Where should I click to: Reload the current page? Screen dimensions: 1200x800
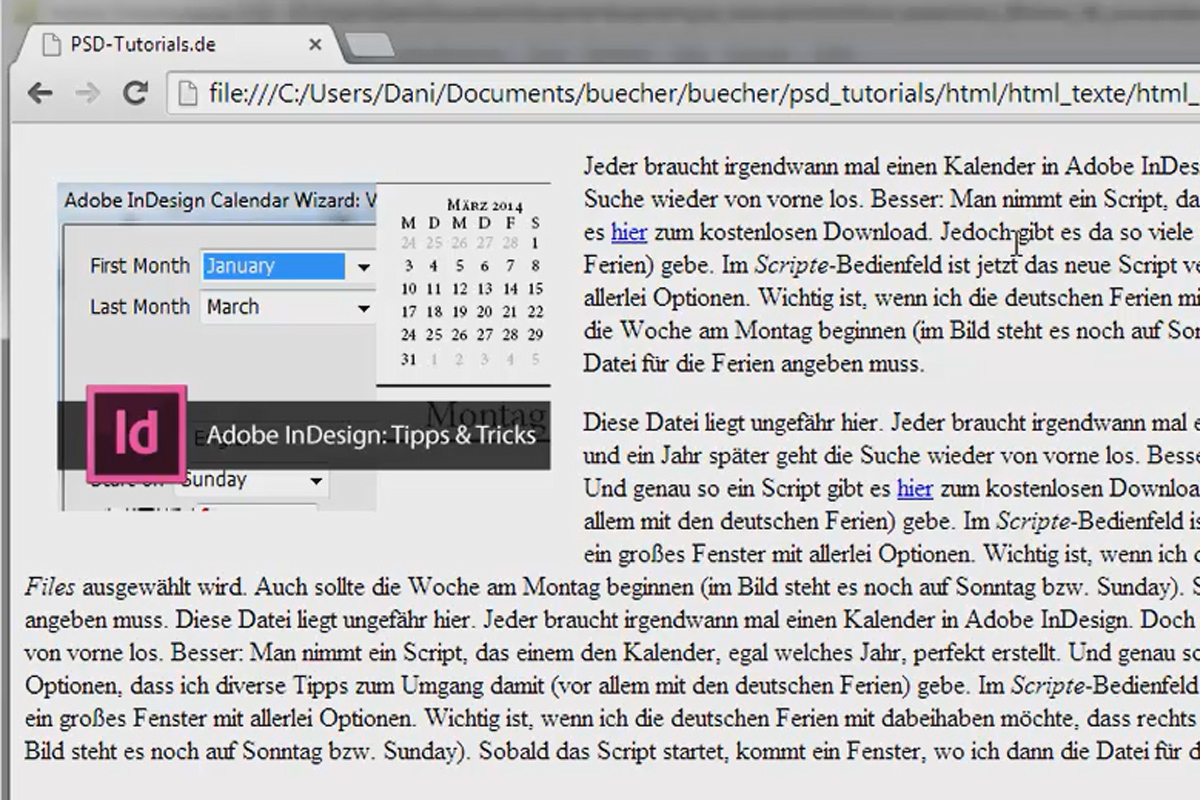[137, 93]
